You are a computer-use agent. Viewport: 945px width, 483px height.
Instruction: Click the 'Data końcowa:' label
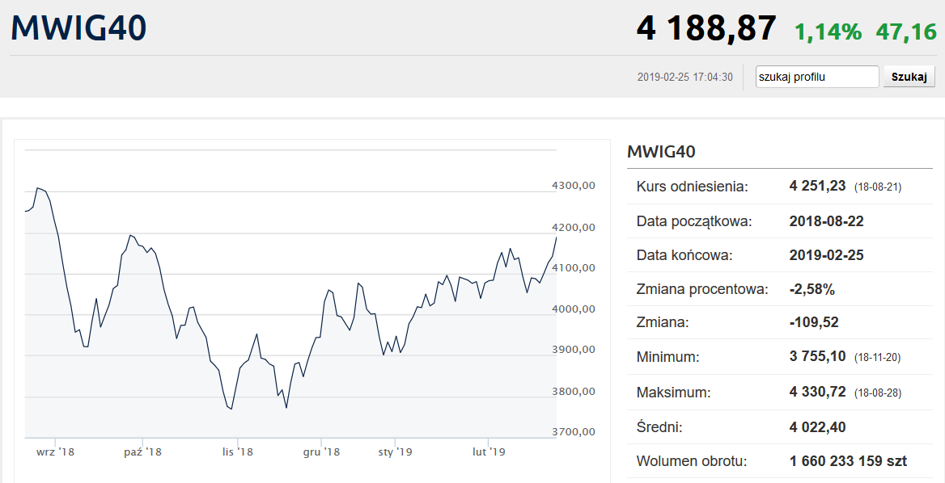click(685, 255)
